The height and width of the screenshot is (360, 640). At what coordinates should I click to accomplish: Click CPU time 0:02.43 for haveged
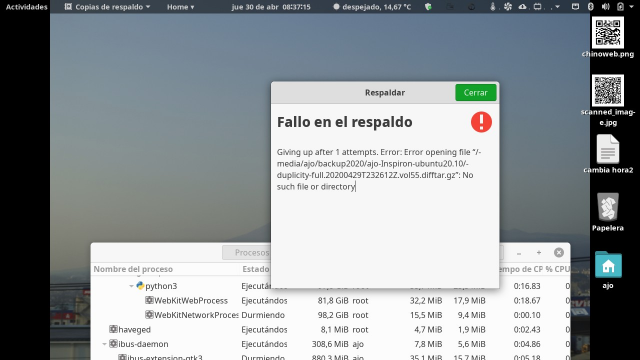point(527,329)
